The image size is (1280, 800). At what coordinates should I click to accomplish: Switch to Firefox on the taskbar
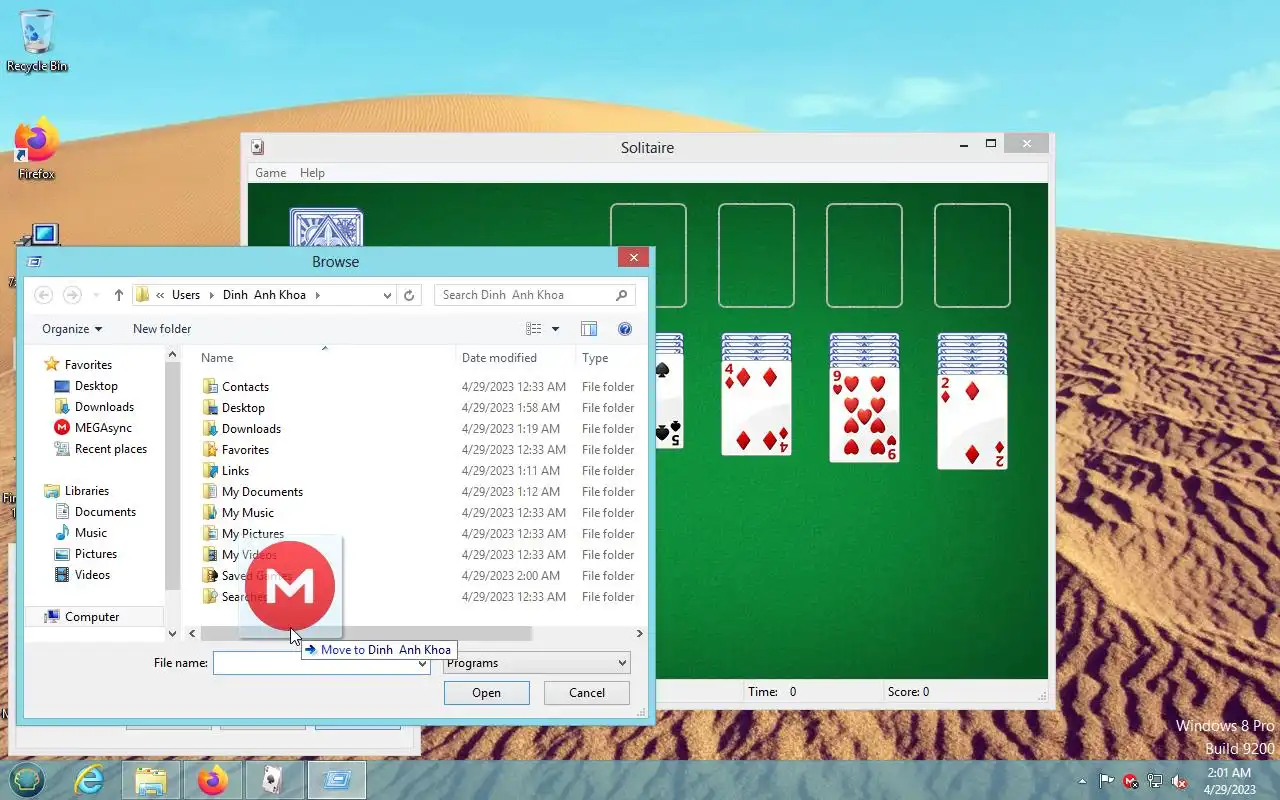[x=212, y=780]
